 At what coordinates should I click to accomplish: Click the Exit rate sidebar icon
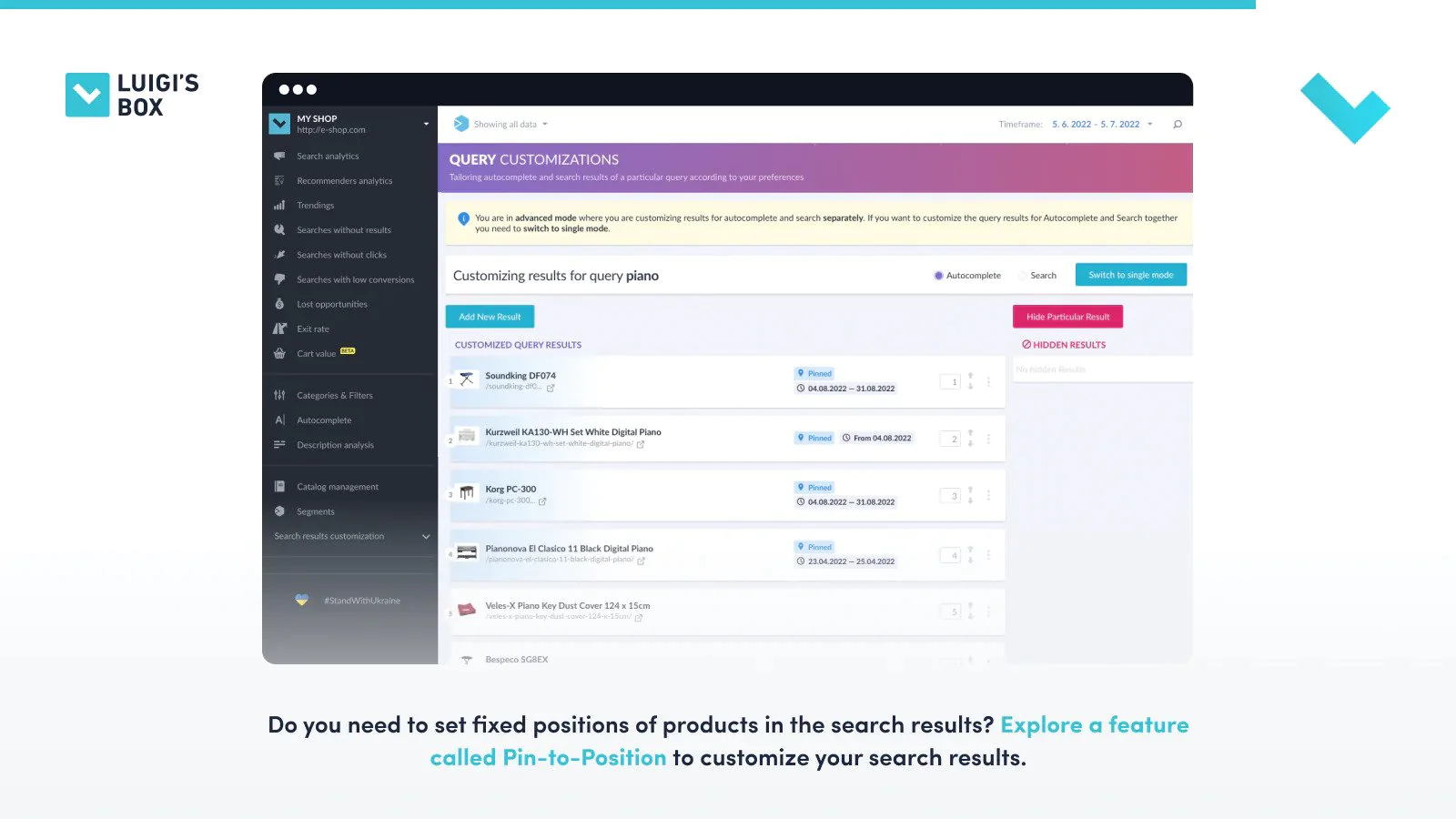coord(279,329)
